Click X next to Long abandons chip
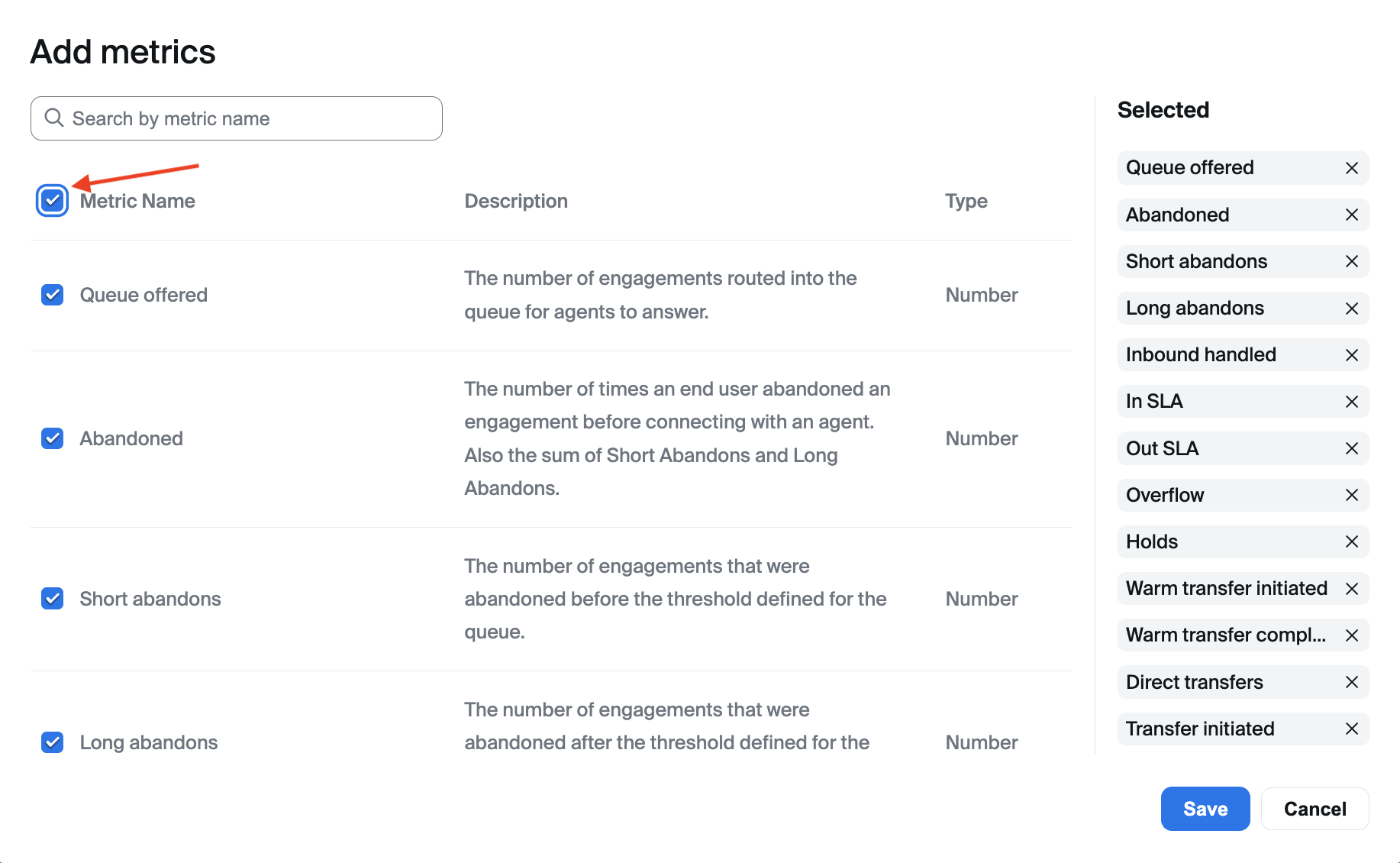 (1351, 309)
